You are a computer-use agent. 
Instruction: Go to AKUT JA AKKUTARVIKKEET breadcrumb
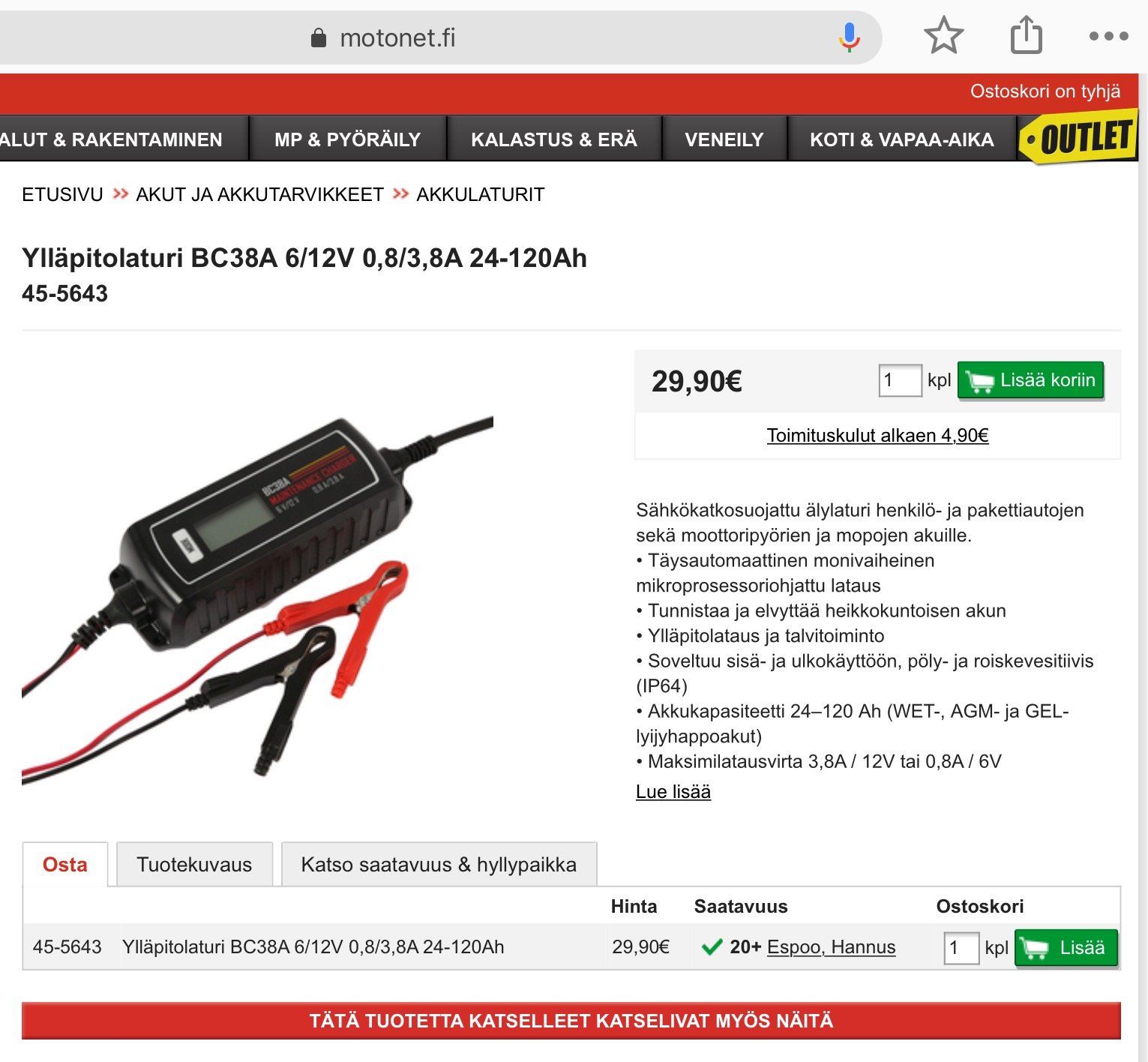[259, 195]
